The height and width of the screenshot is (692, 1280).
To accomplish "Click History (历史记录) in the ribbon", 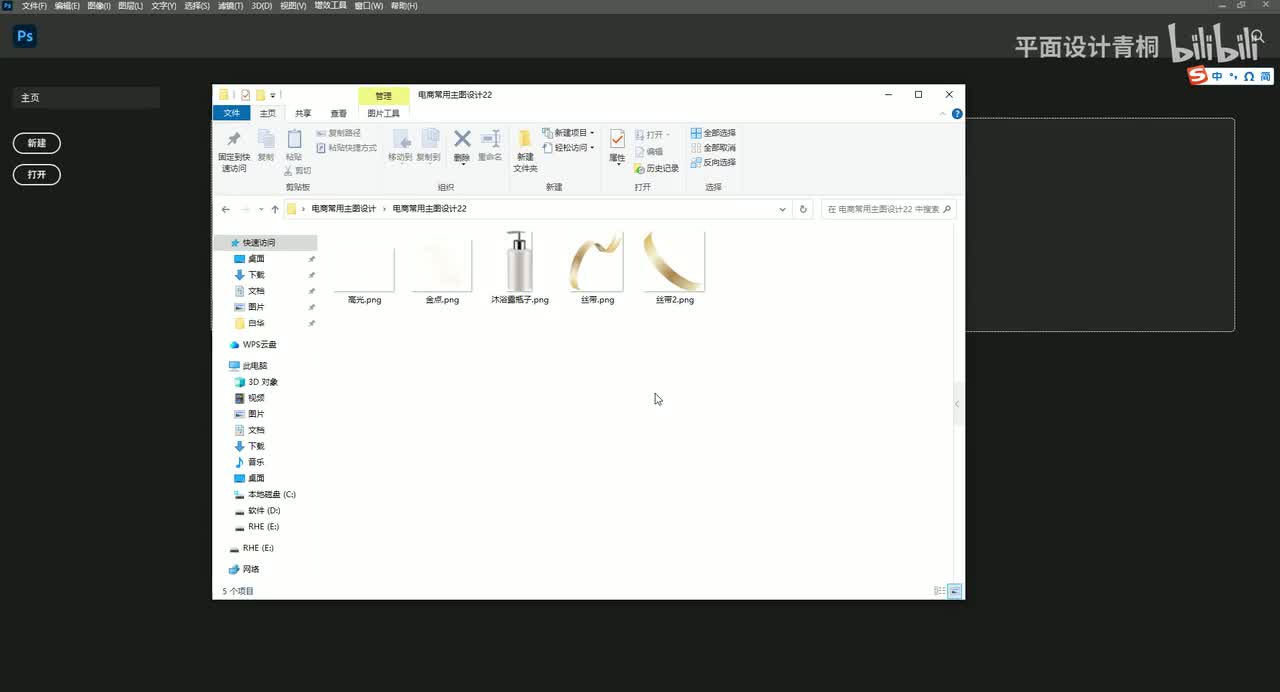I will 656,169.
